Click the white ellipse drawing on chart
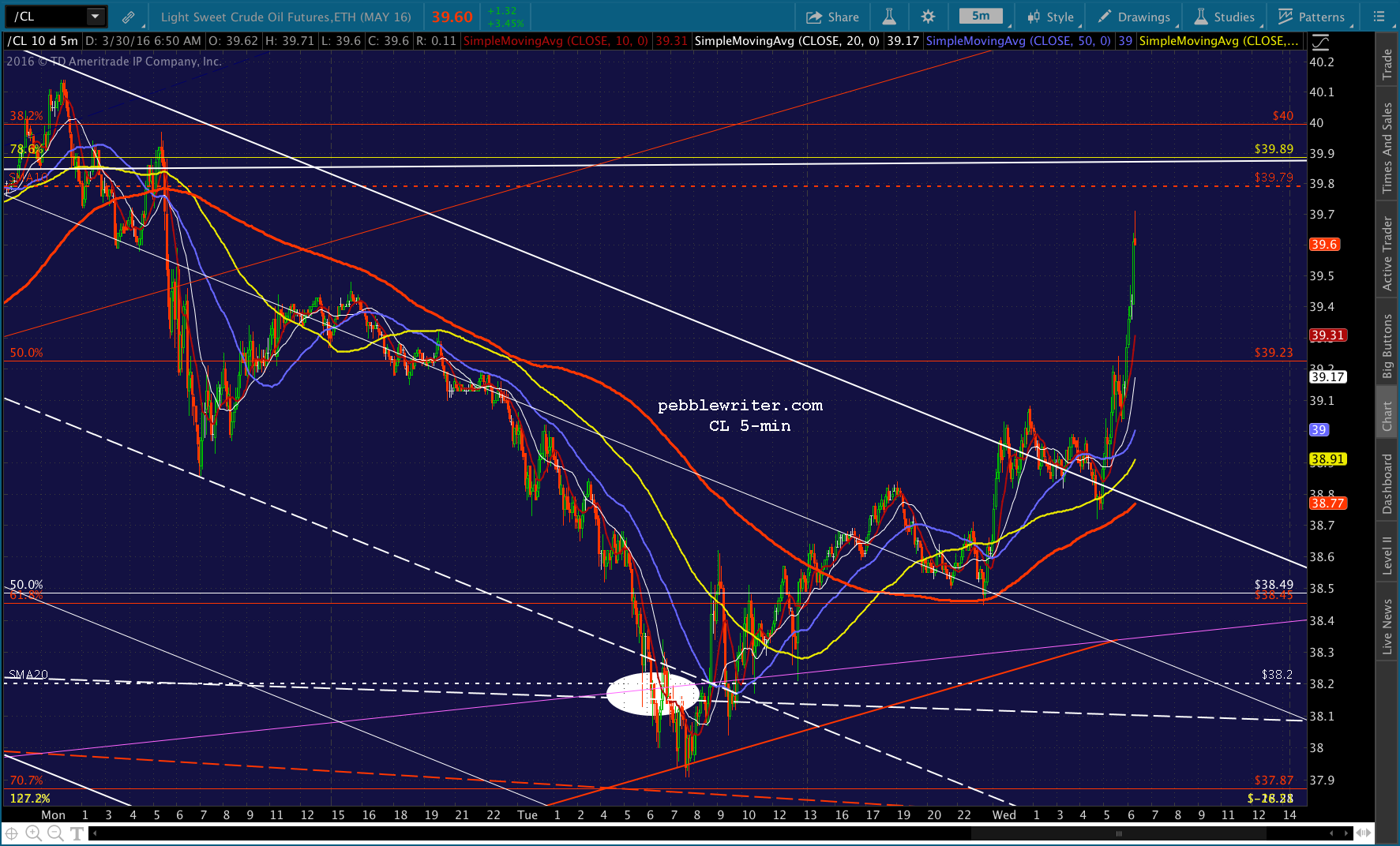Viewport: 1400px width, 846px height. click(653, 694)
